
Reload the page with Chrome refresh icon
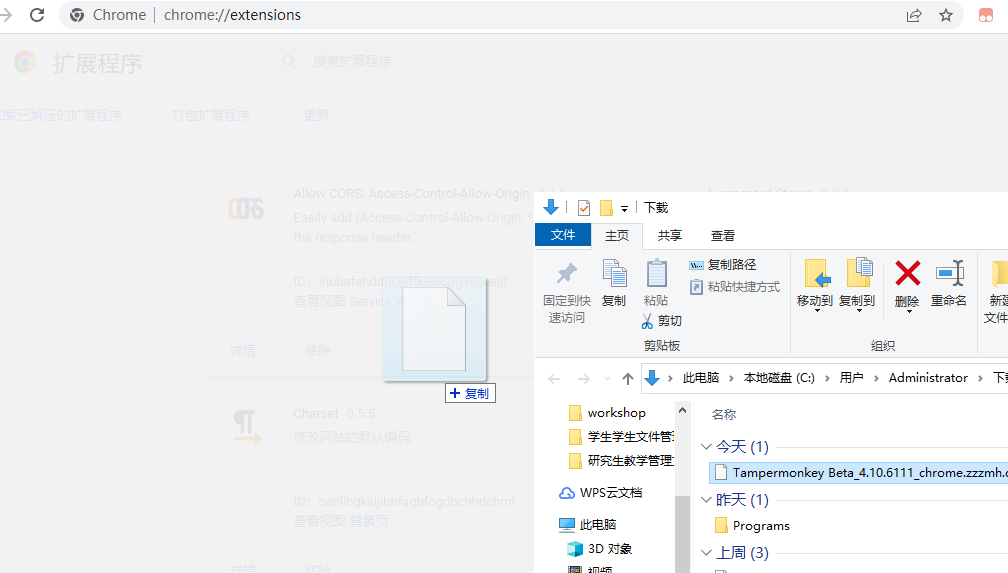coord(37,15)
